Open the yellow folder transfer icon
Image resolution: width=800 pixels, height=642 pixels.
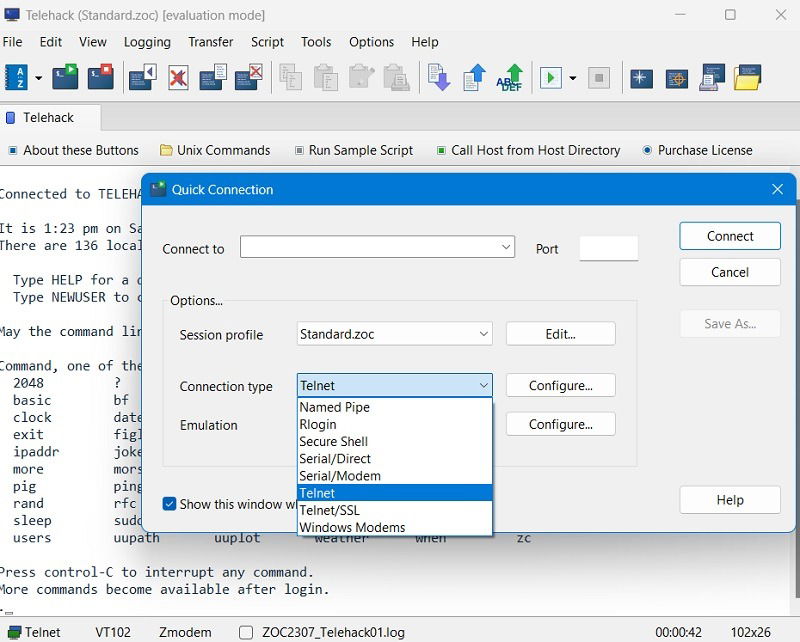coord(747,77)
